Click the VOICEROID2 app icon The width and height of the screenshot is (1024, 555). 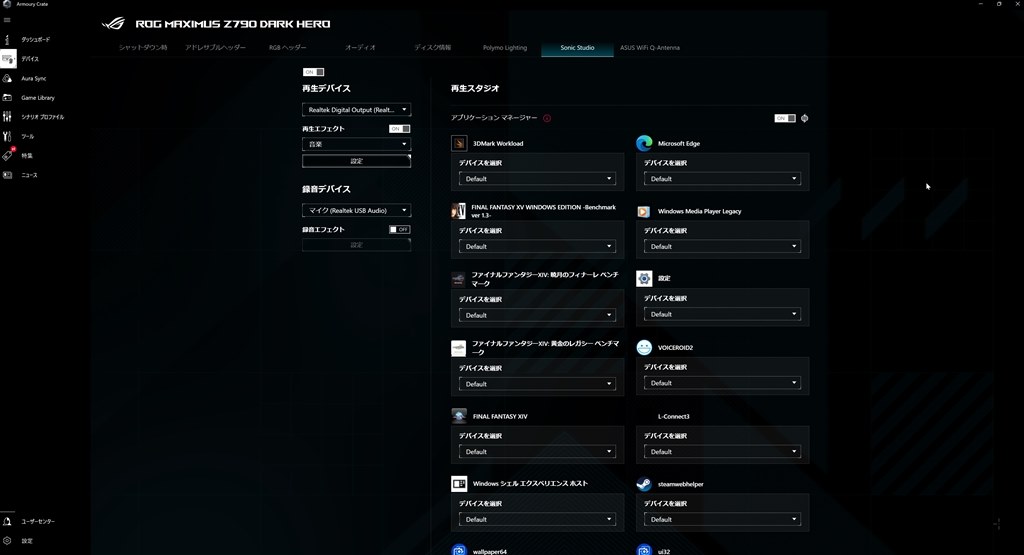(x=644, y=347)
